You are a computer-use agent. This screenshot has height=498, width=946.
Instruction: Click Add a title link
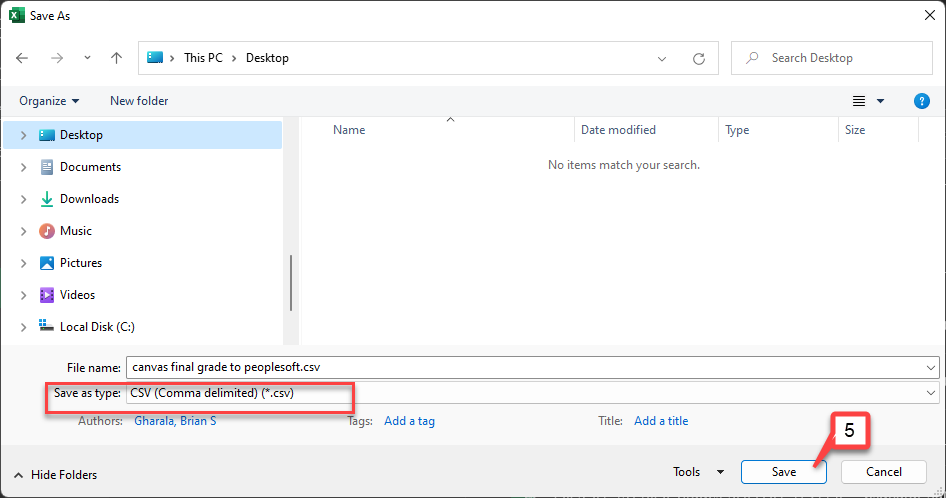(x=661, y=421)
